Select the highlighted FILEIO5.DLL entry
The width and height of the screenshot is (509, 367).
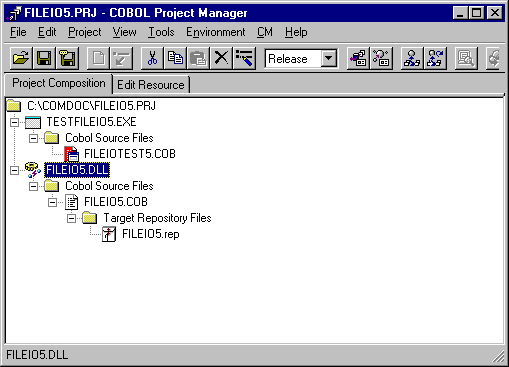point(77,170)
